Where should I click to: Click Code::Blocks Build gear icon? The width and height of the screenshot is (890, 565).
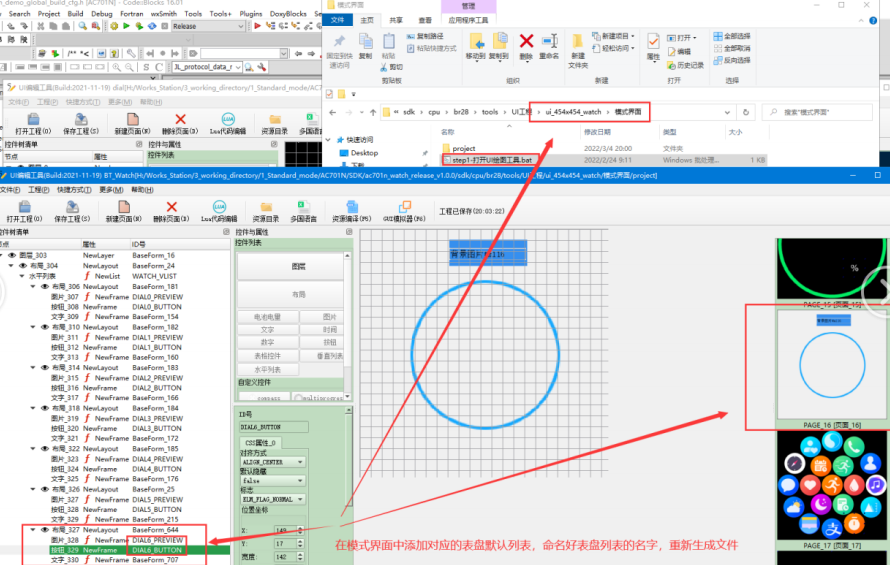(x=114, y=26)
